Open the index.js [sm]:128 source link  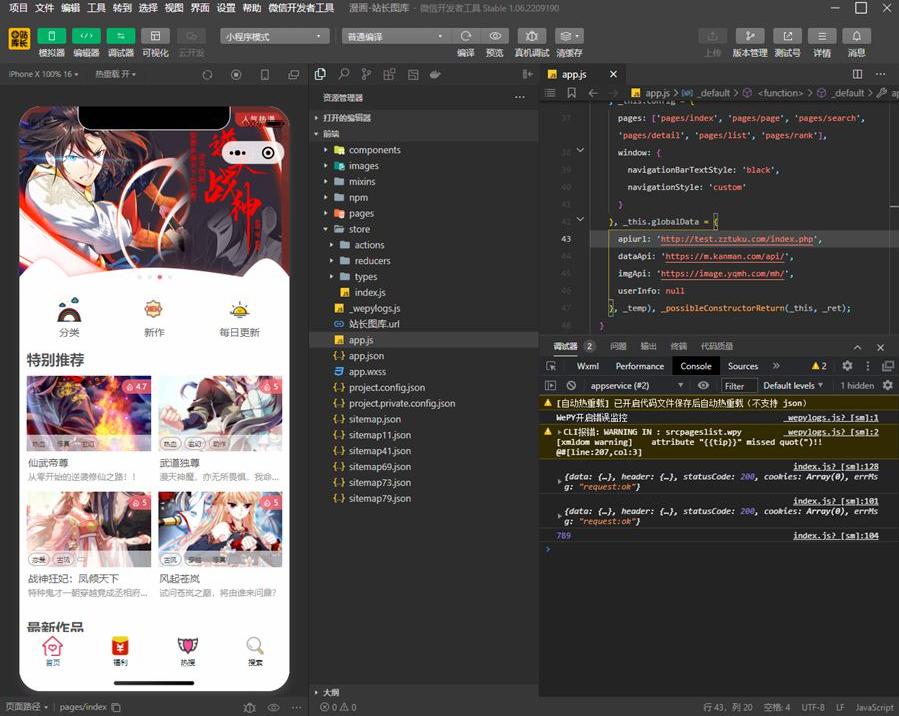click(836, 467)
